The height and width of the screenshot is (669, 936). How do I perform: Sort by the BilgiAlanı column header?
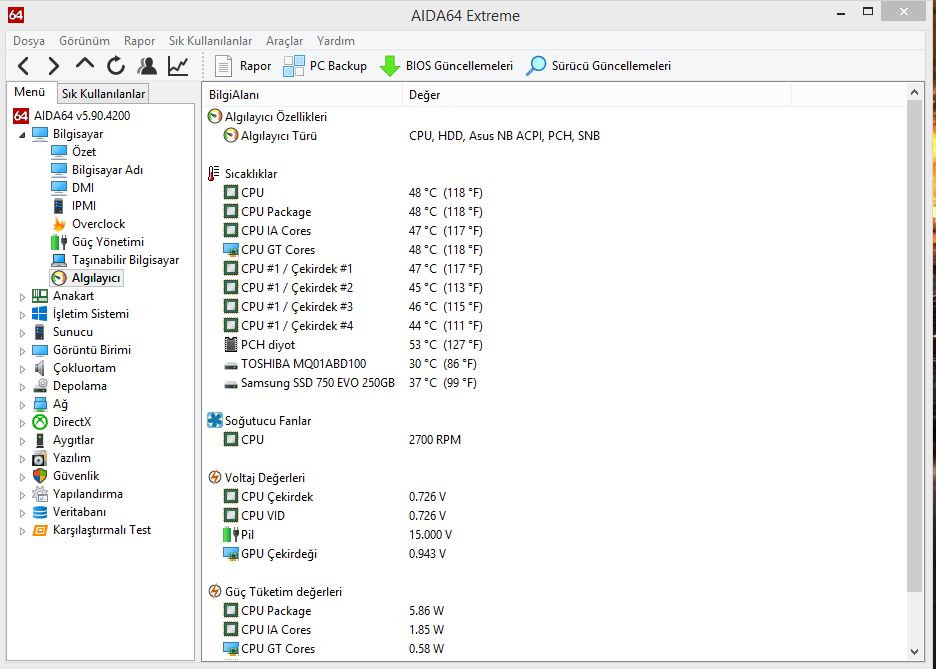pos(303,95)
